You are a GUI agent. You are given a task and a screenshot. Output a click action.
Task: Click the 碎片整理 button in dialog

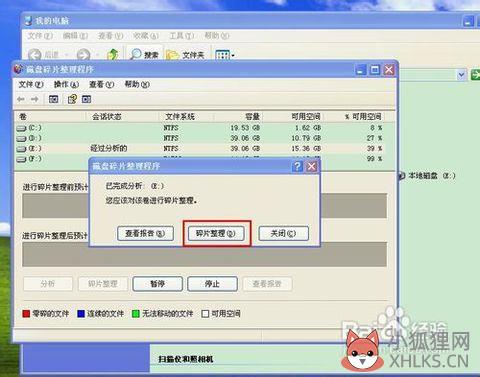(216, 233)
